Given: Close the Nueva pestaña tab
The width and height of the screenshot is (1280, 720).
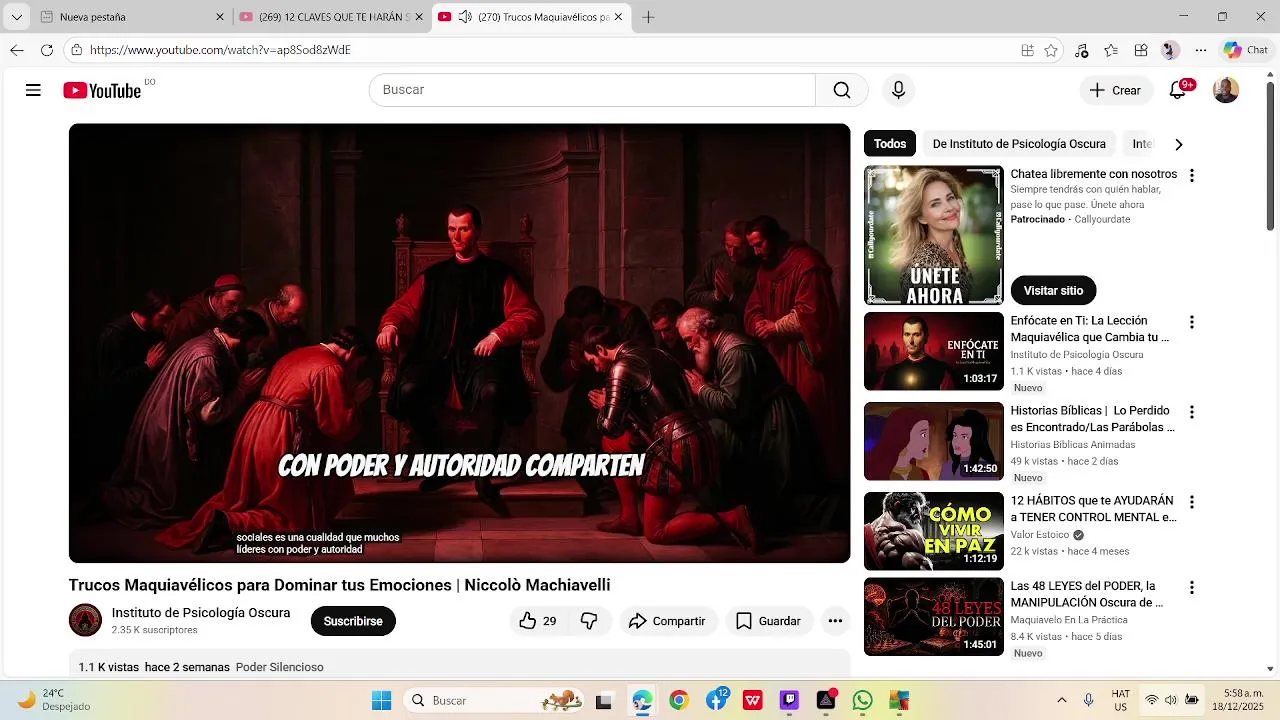Looking at the screenshot, I should 220,17.
